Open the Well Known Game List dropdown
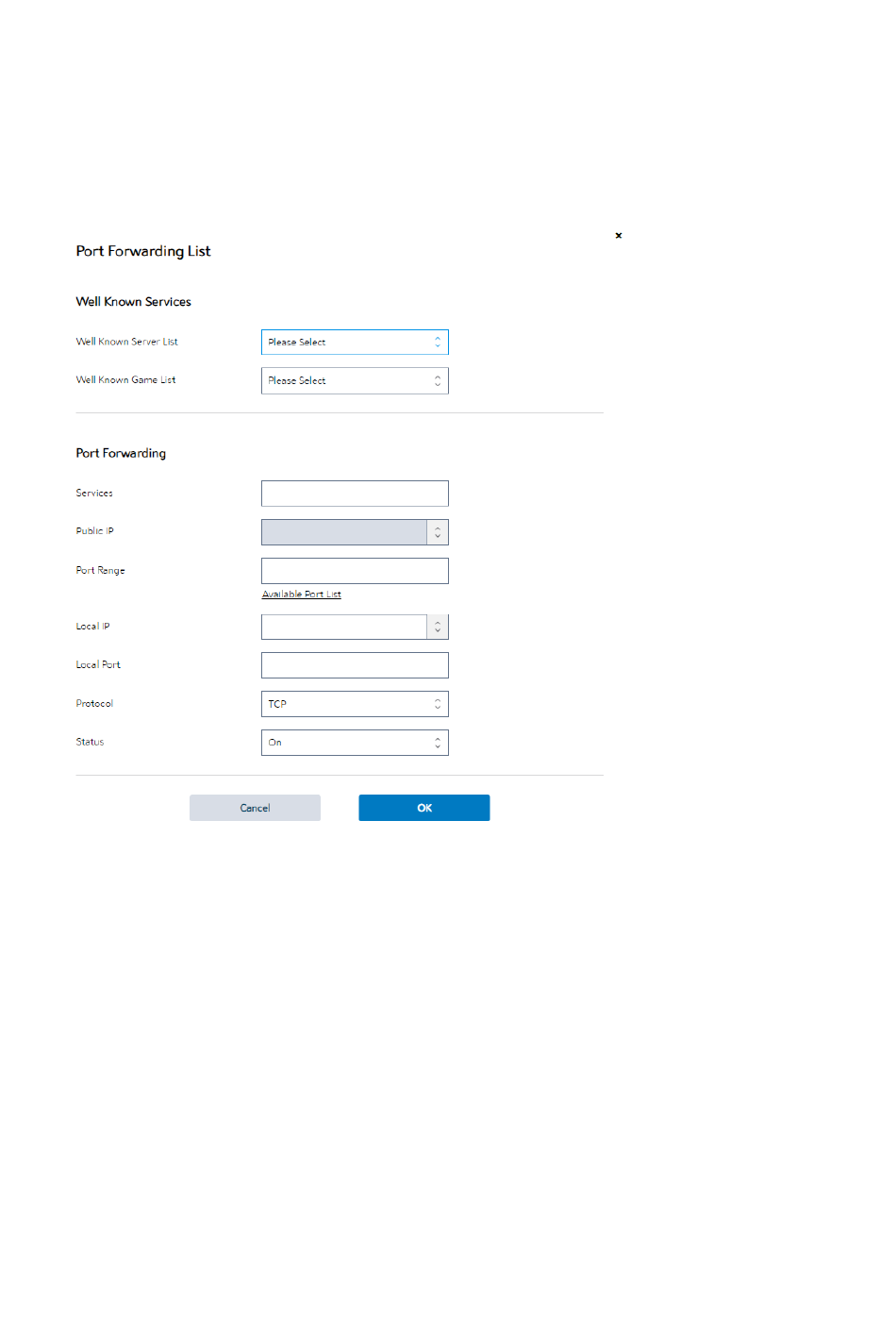 (x=355, y=380)
